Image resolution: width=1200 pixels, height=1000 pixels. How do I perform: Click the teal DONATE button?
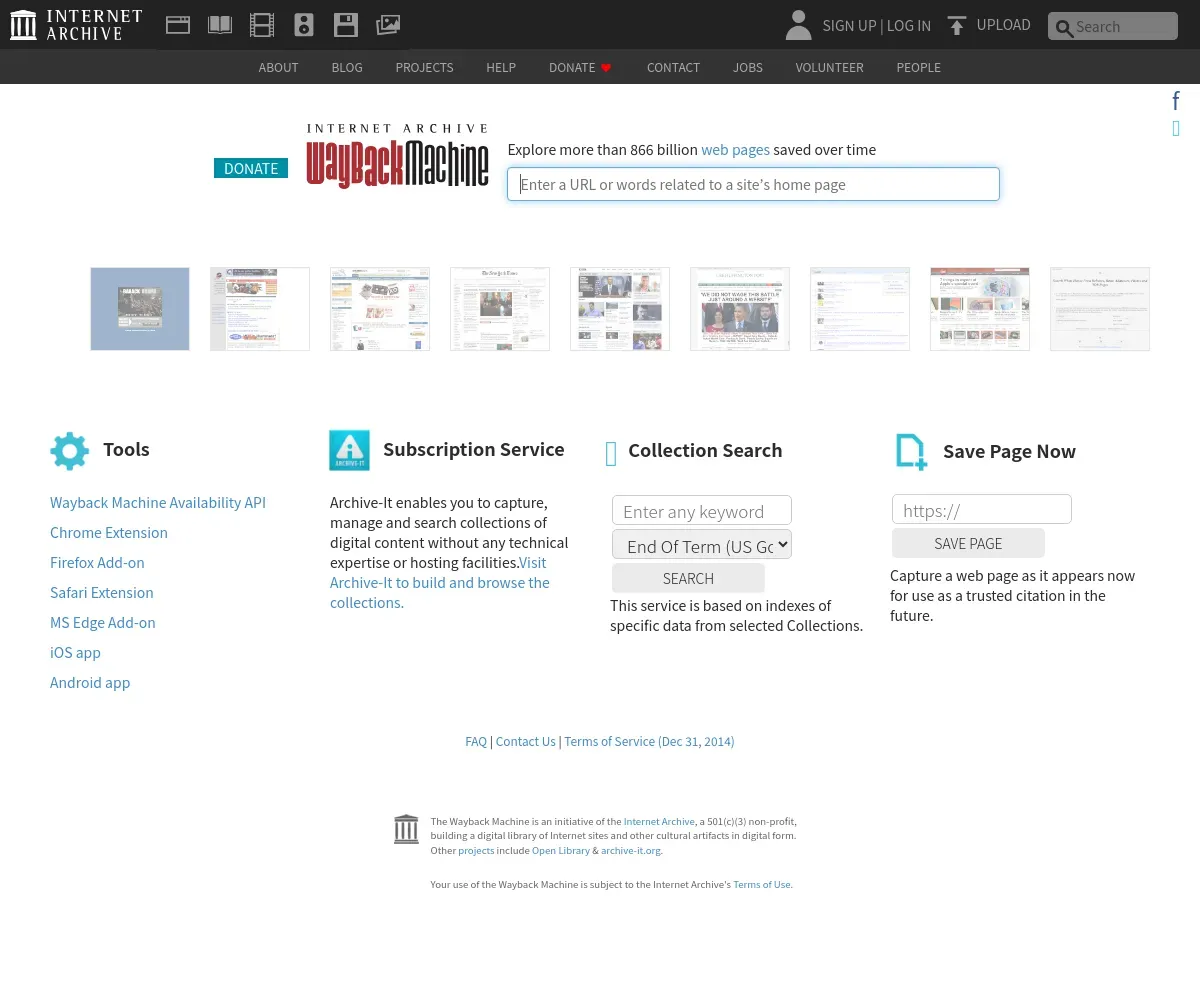251,168
